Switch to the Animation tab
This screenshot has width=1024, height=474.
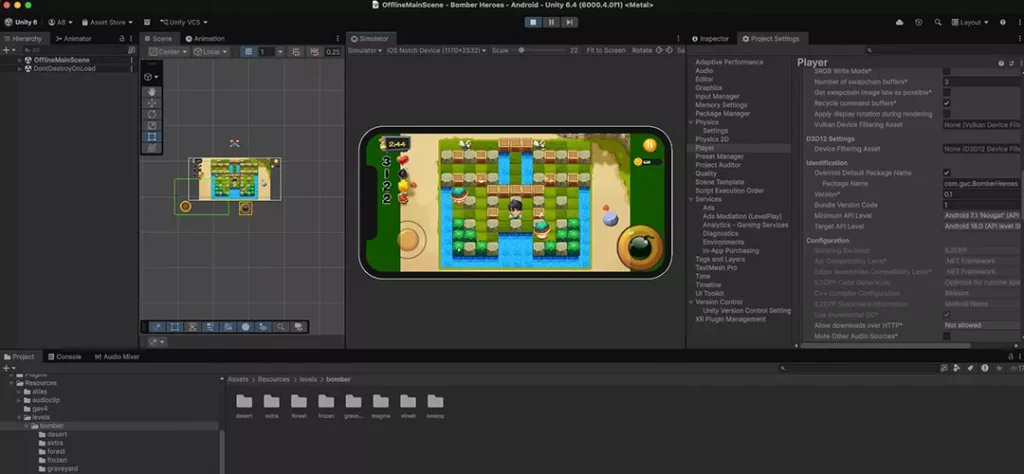(x=204, y=39)
